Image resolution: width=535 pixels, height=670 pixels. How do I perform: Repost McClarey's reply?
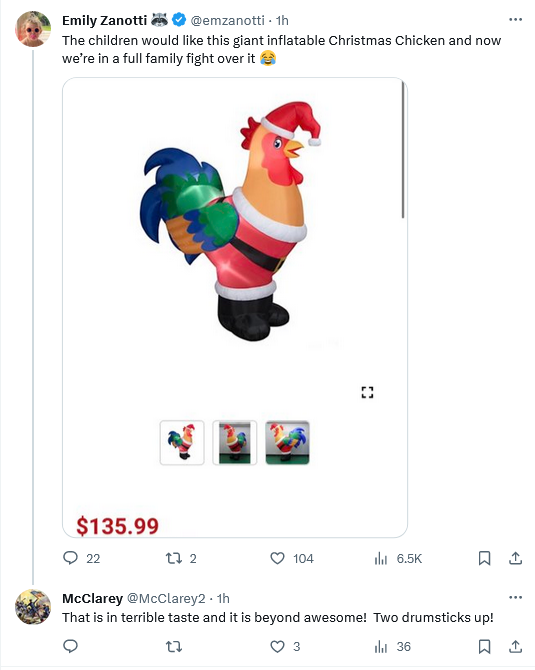coord(173,646)
